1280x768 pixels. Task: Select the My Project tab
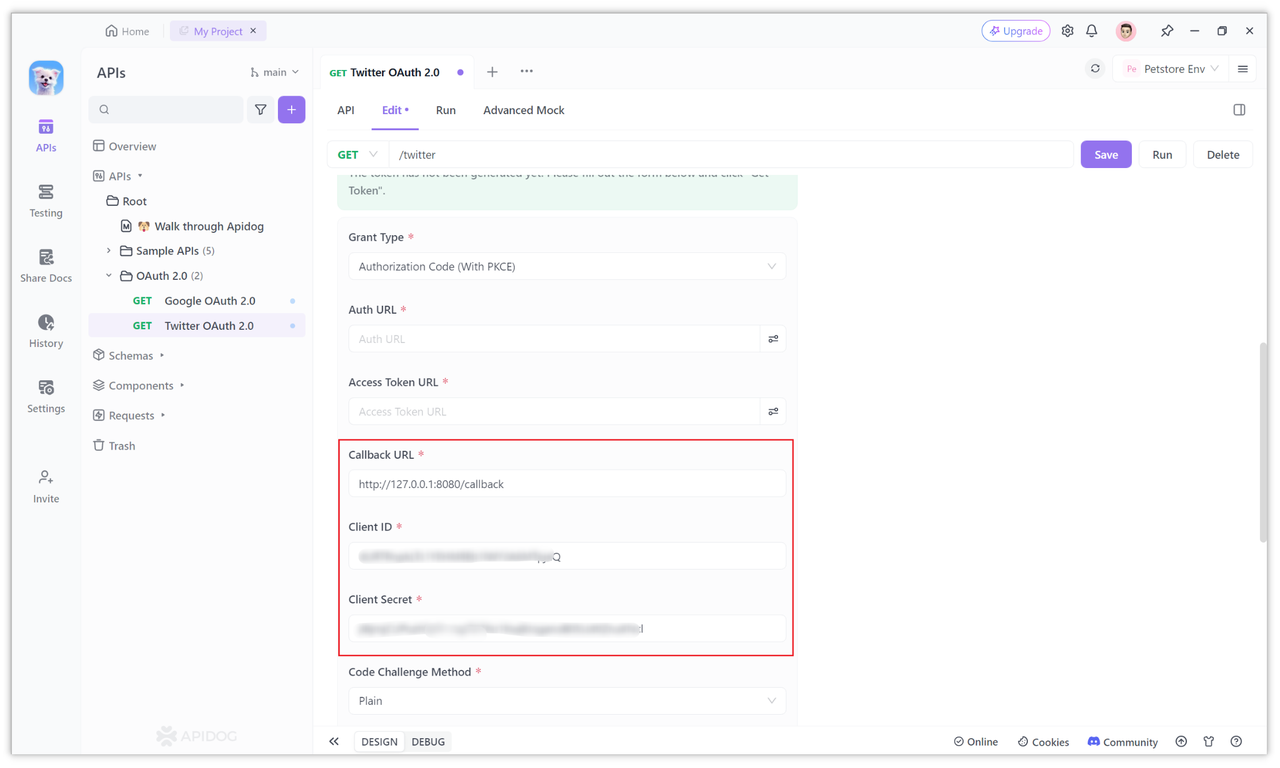click(217, 31)
